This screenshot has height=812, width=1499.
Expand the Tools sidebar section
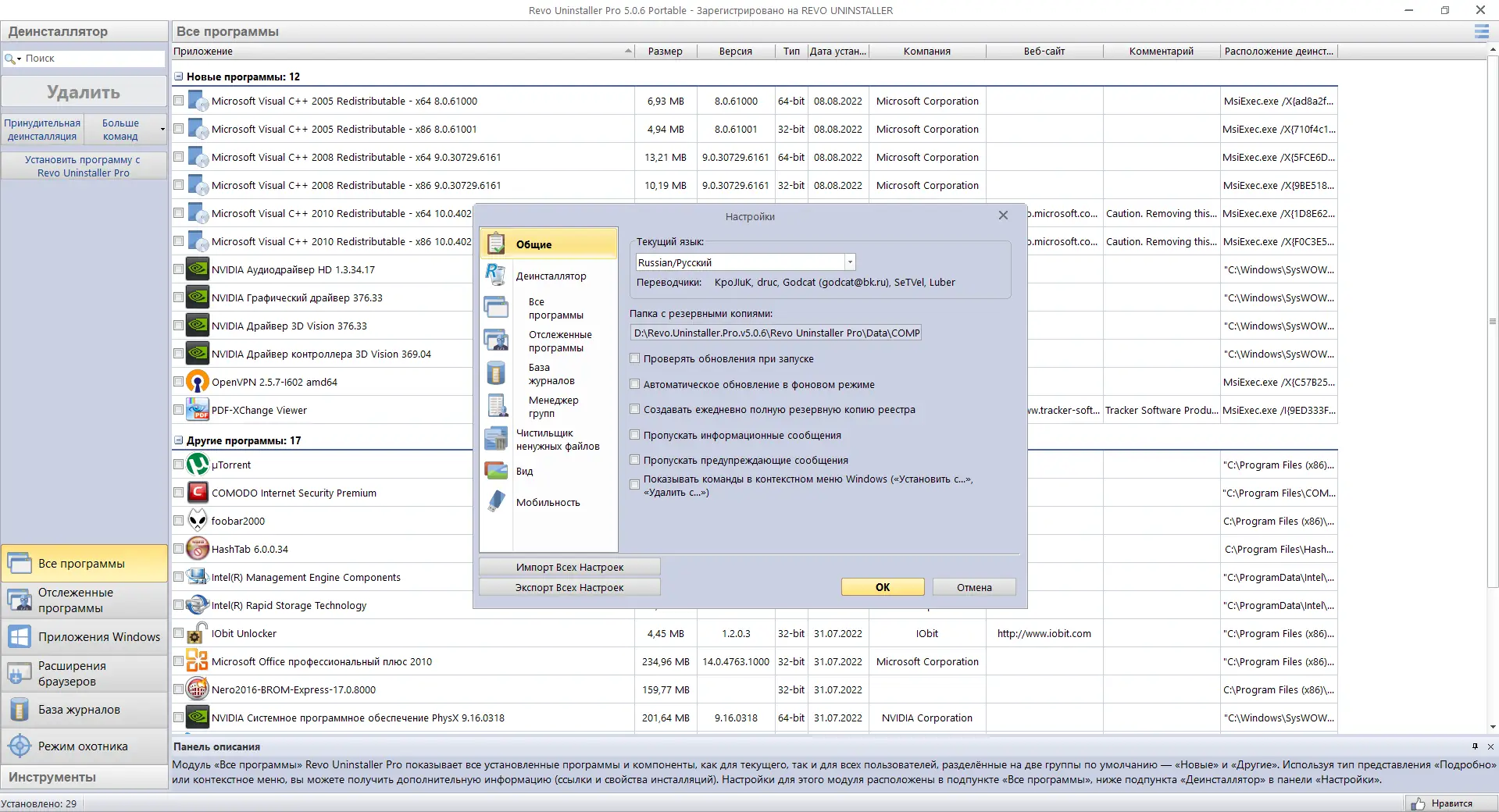[x=84, y=777]
